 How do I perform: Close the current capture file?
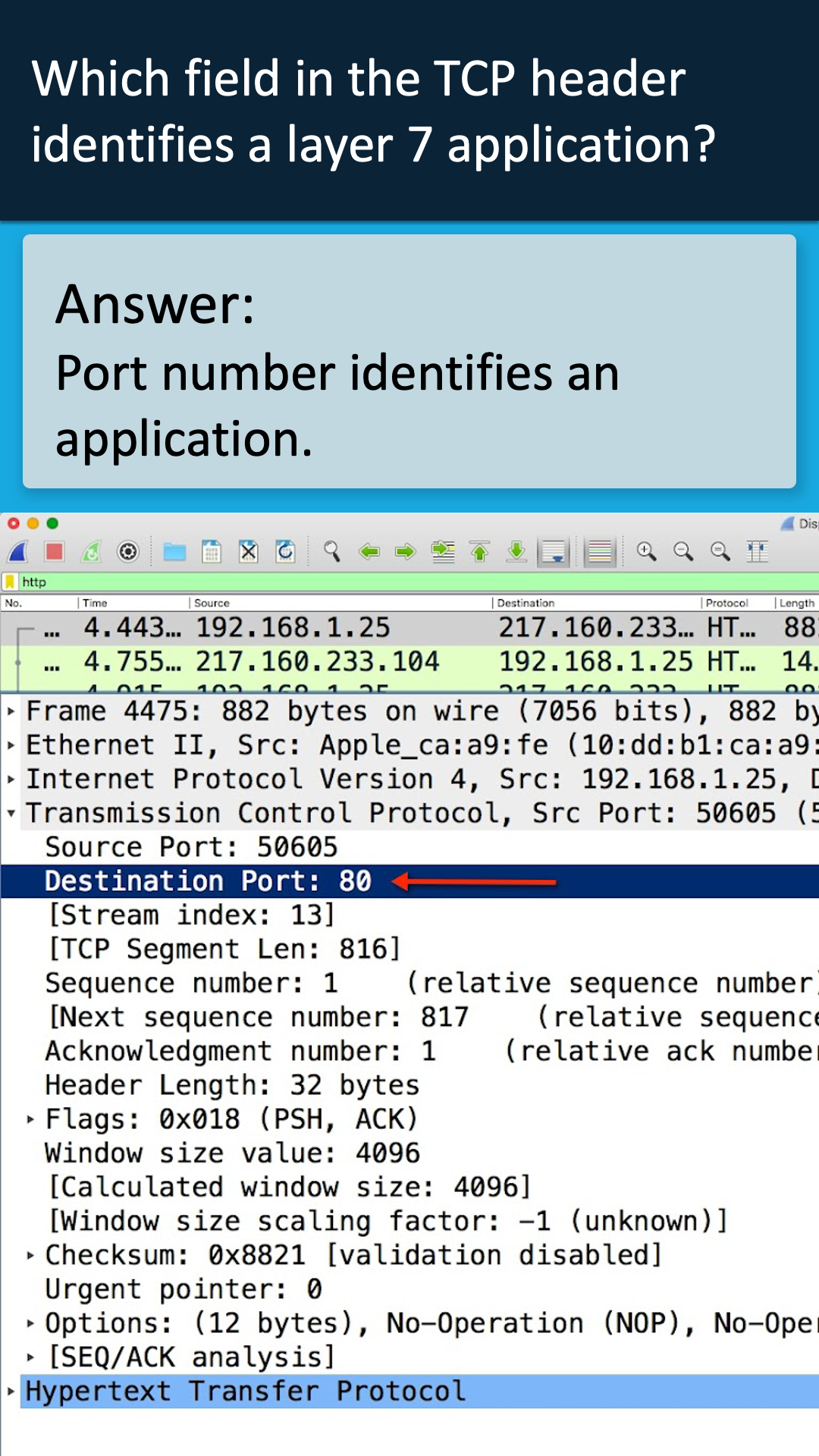tap(249, 551)
